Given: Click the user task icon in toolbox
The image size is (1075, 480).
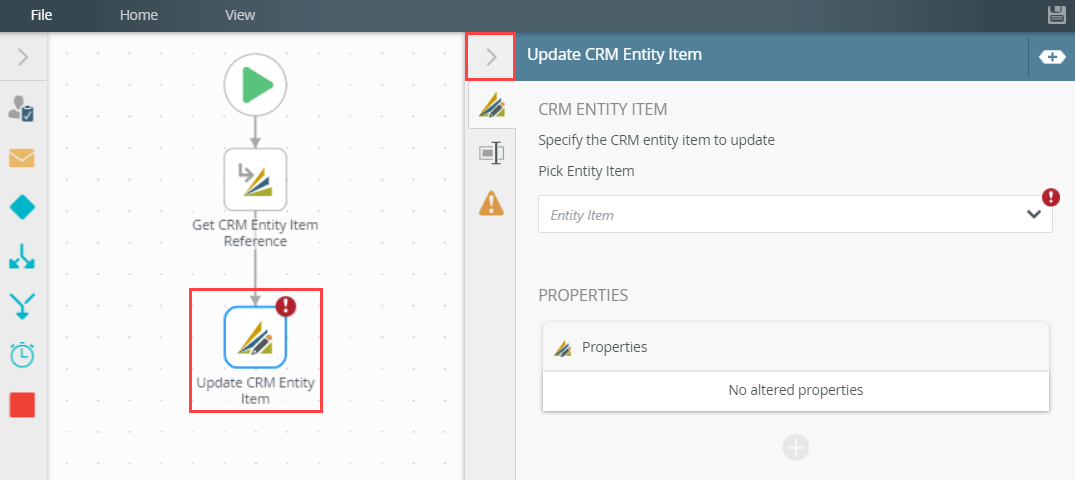Looking at the screenshot, I should (22, 109).
